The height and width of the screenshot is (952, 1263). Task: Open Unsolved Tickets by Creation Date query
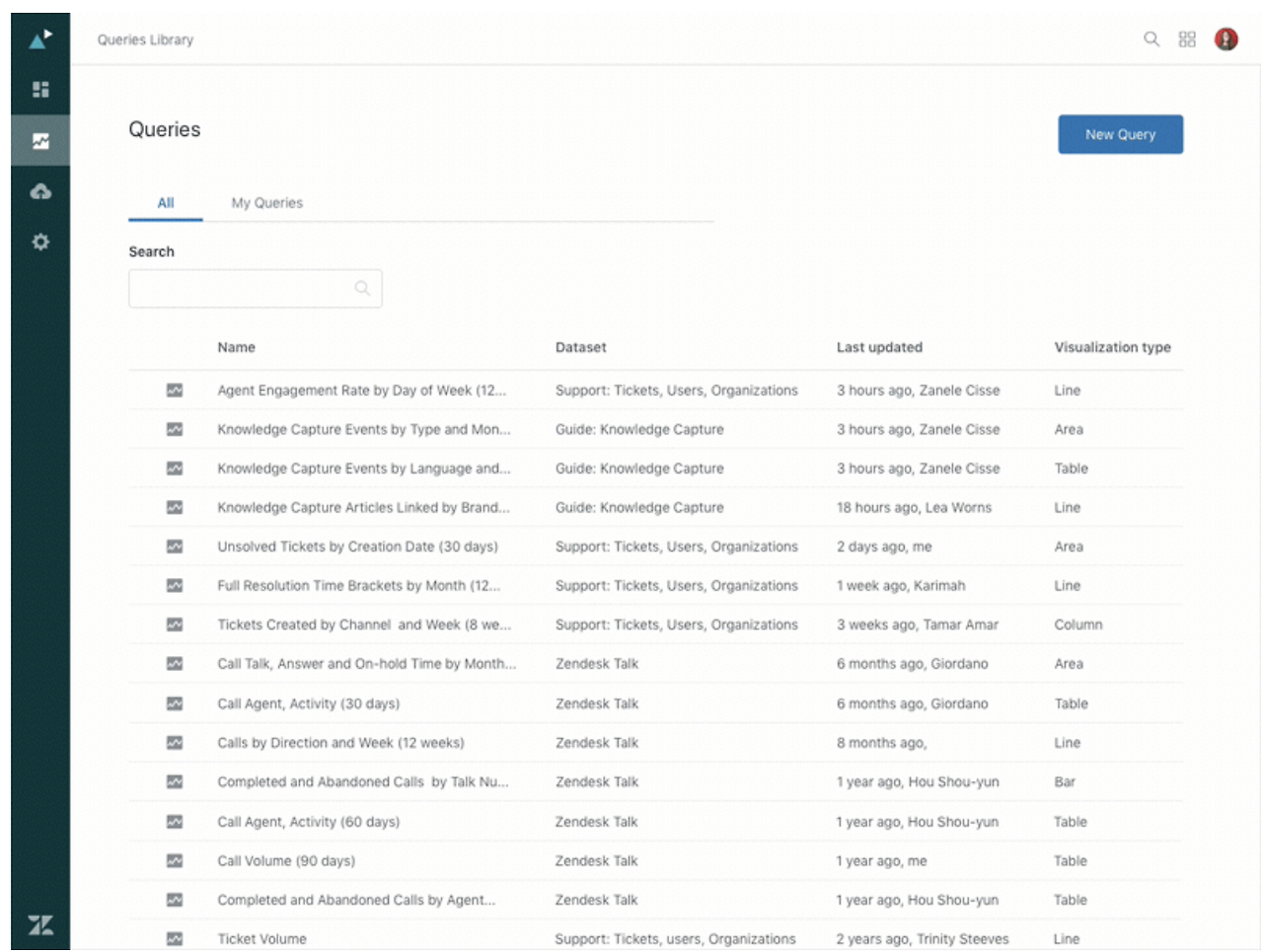[x=358, y=547]
